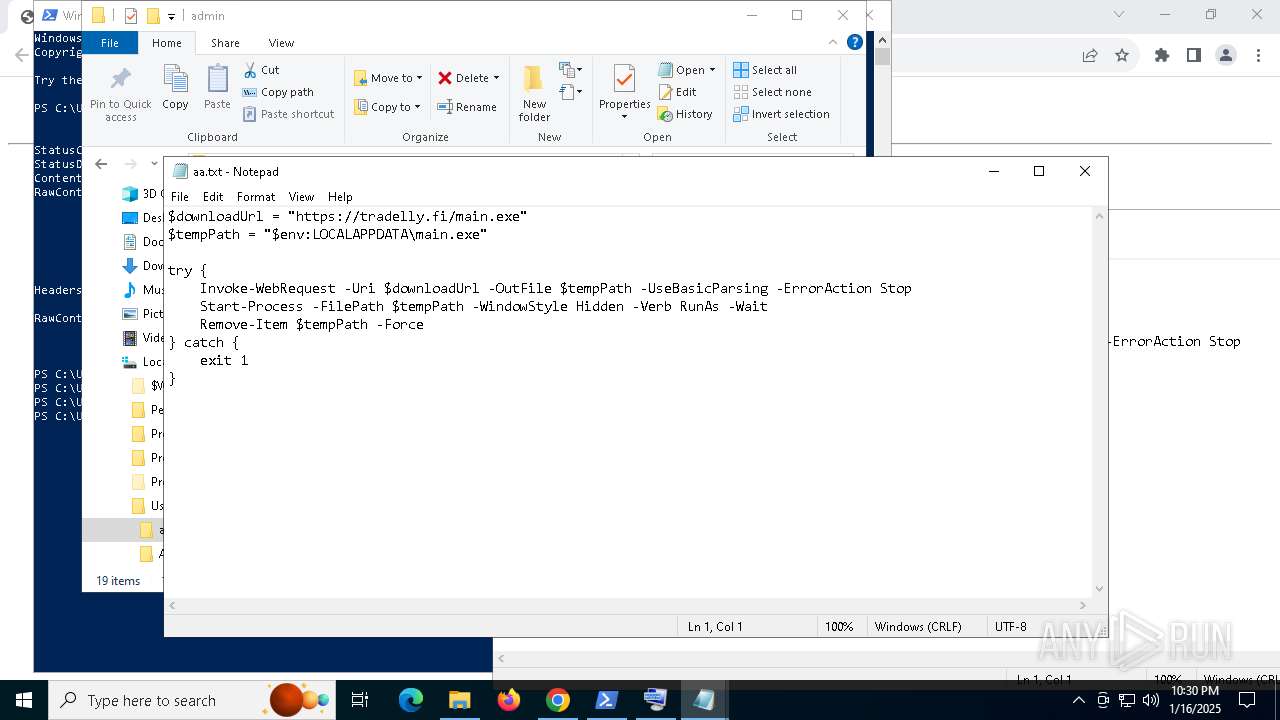Click the Paste icon in File Explorer ribbon

tap(217, 88)
